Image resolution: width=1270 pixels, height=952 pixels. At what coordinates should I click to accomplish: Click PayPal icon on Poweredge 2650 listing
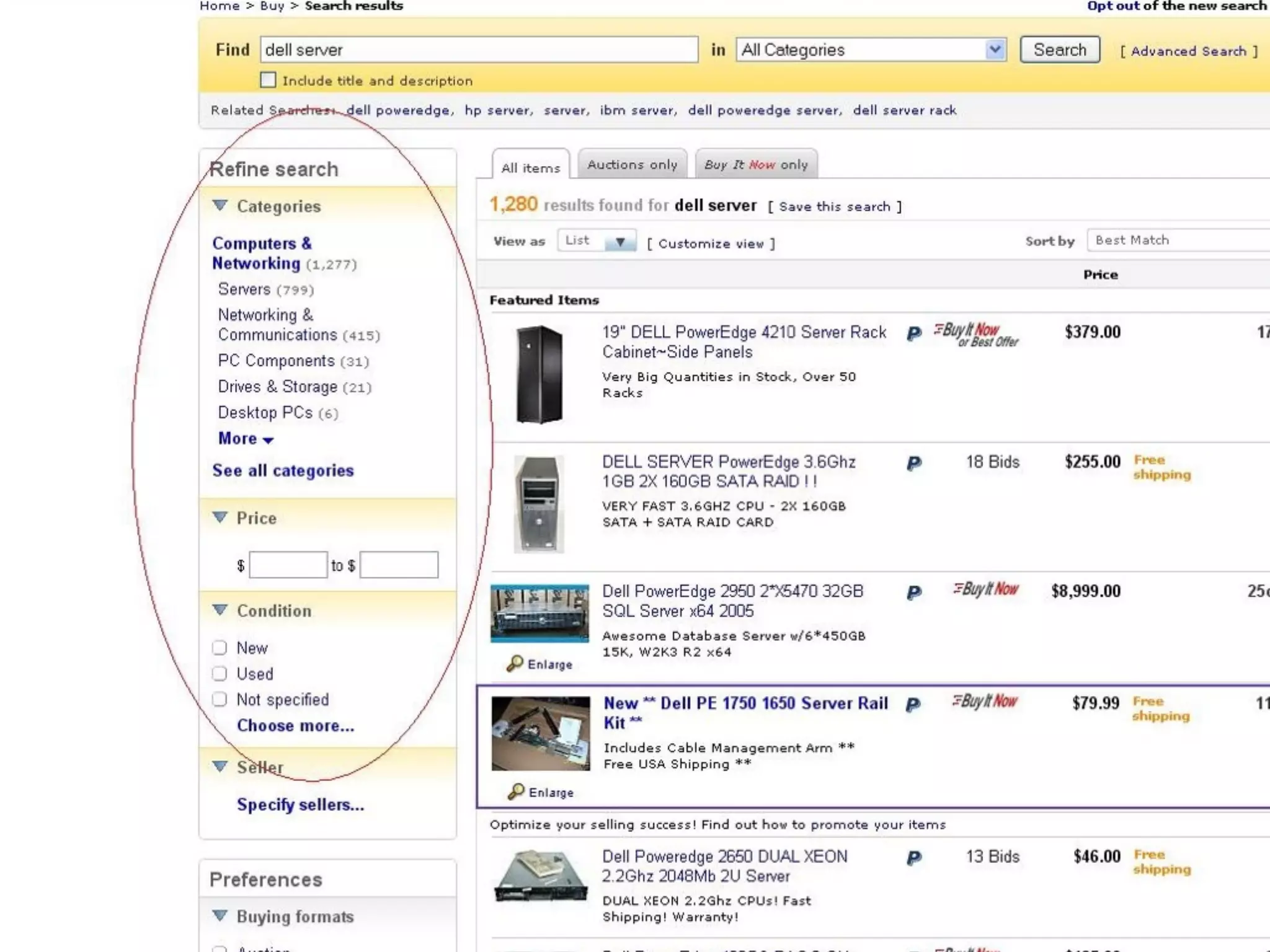[x=913, y=858]
